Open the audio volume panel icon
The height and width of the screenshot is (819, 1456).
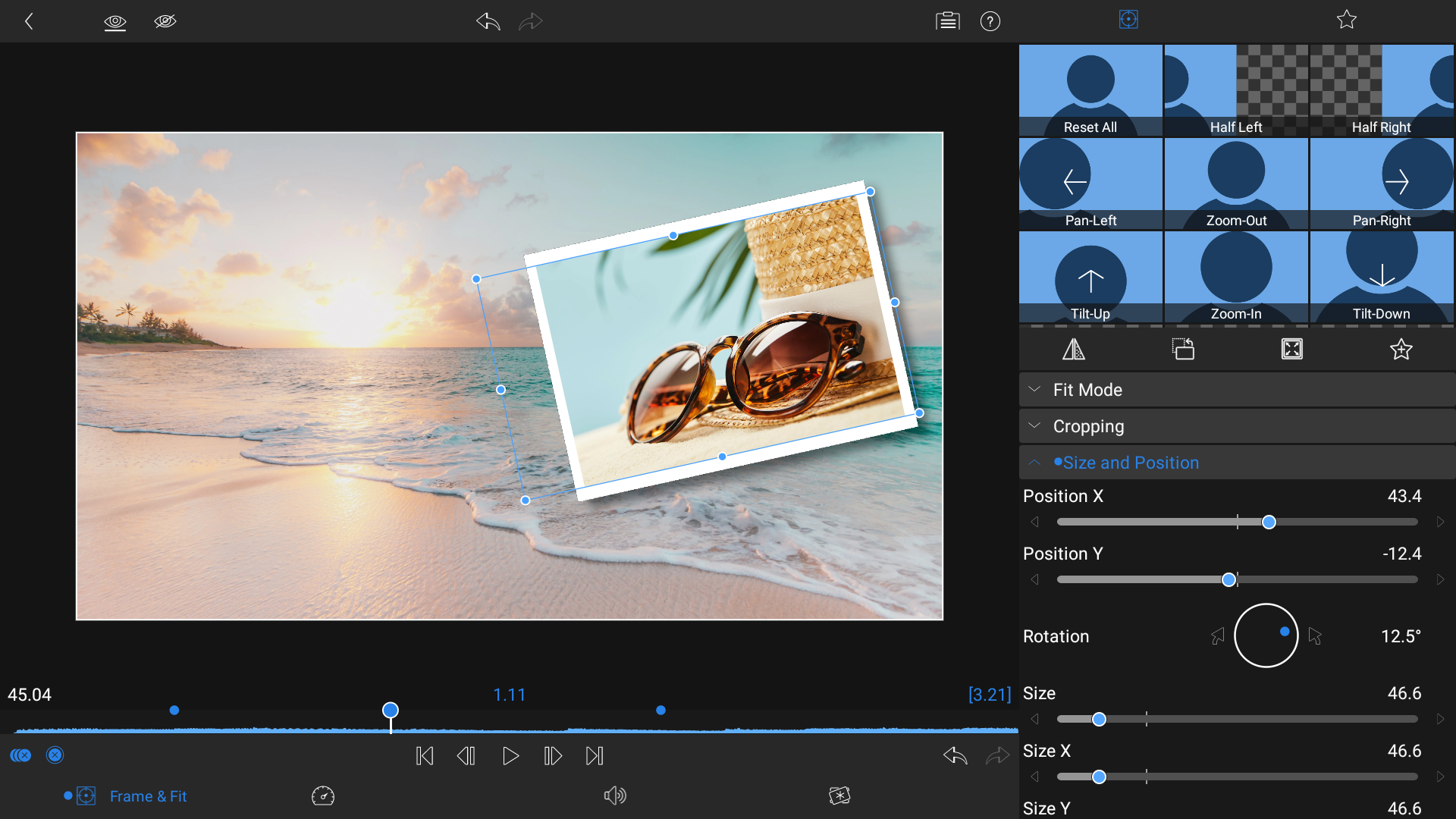[x=614, y=795]
